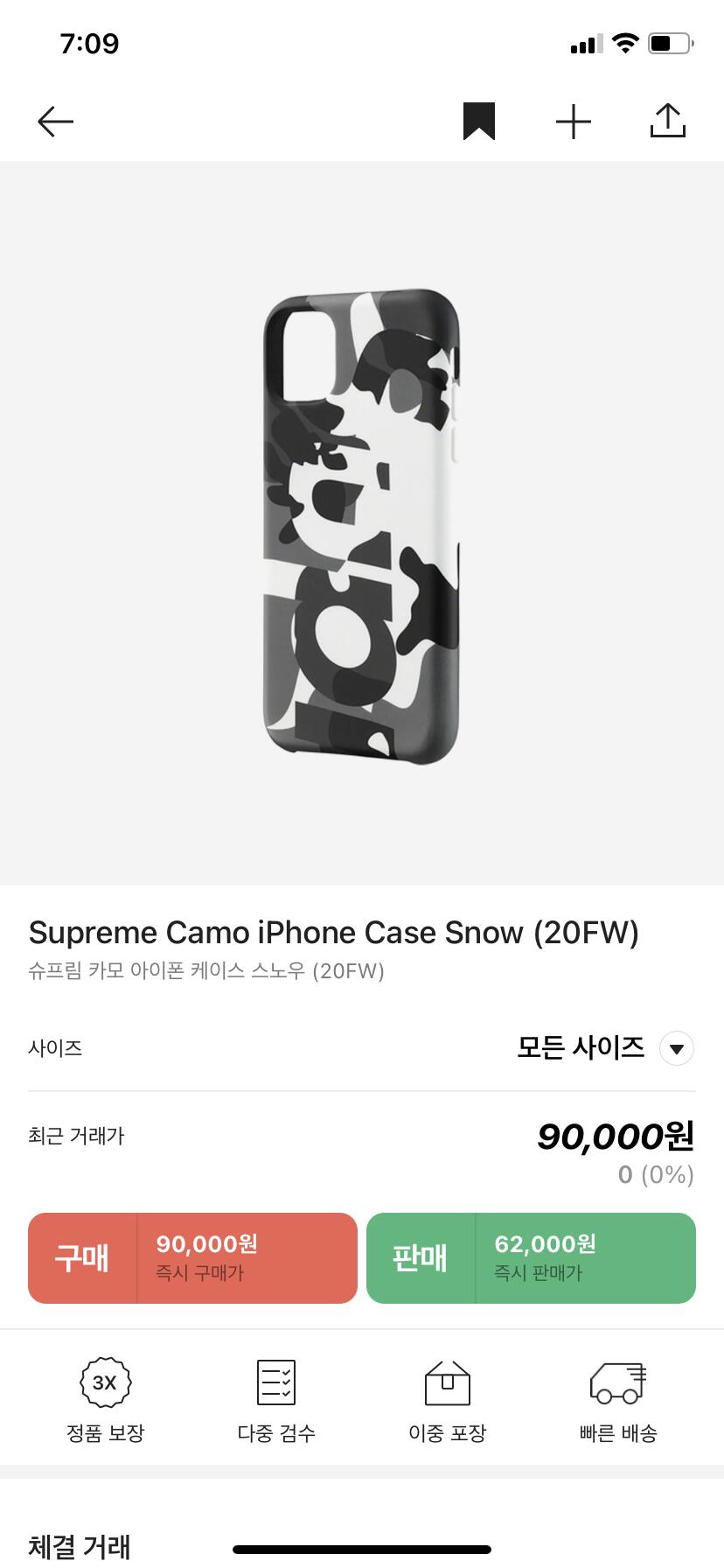724x1568 pixels.
Task: Tap the 체결 거래 section header
Action: (x=80, y=1546)
